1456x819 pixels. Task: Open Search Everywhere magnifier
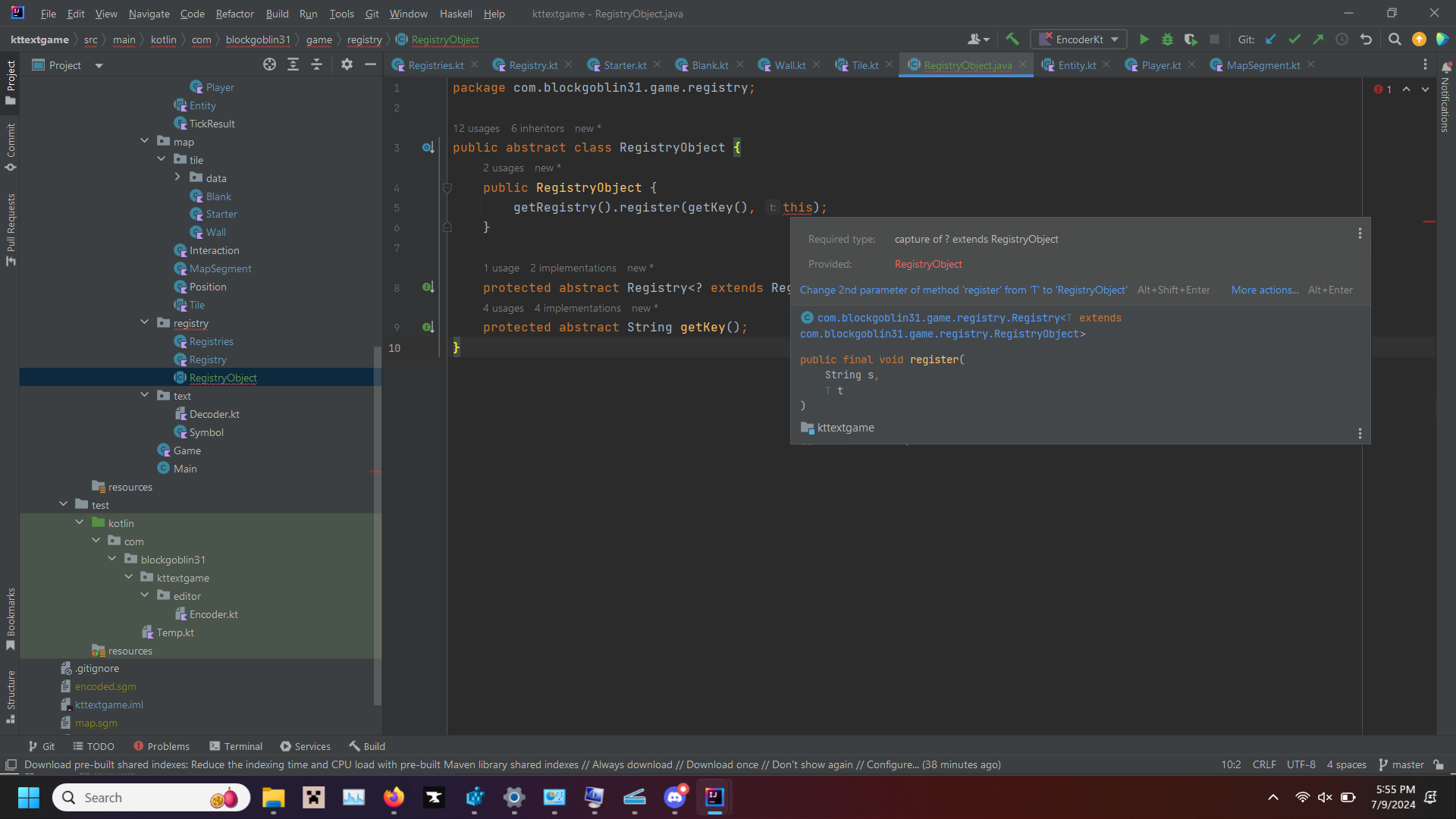pyautogui.click(x=1395, y=39)
